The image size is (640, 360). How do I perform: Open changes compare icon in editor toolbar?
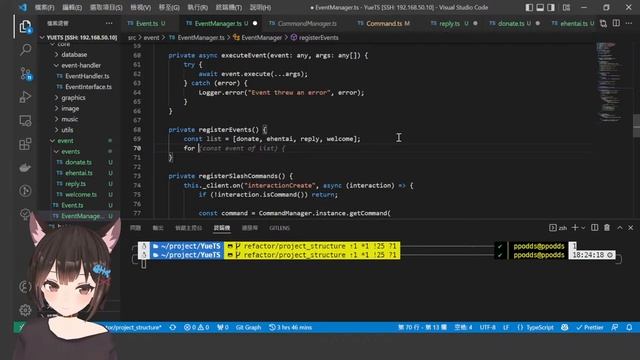(x=603, y=24)
